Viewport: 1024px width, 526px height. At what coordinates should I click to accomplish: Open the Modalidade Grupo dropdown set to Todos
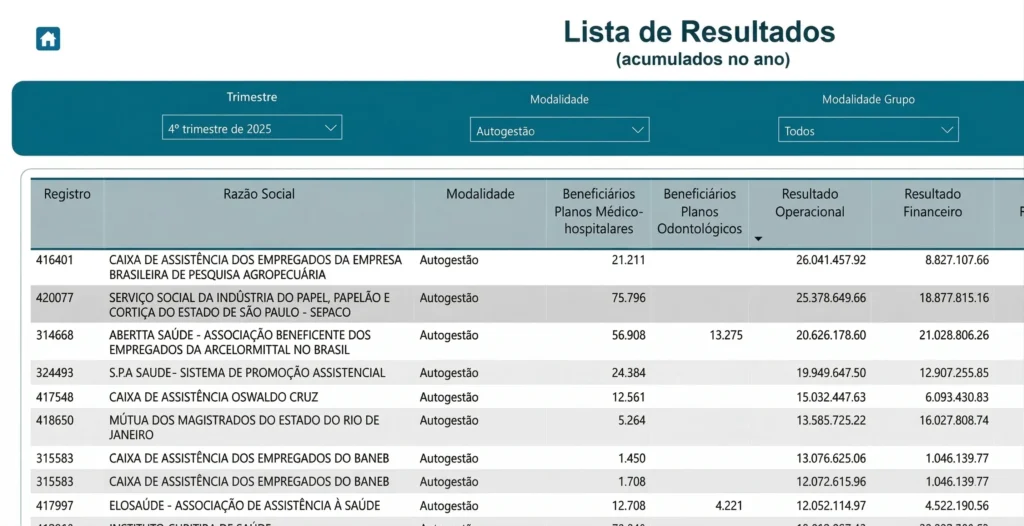[868, 130]
